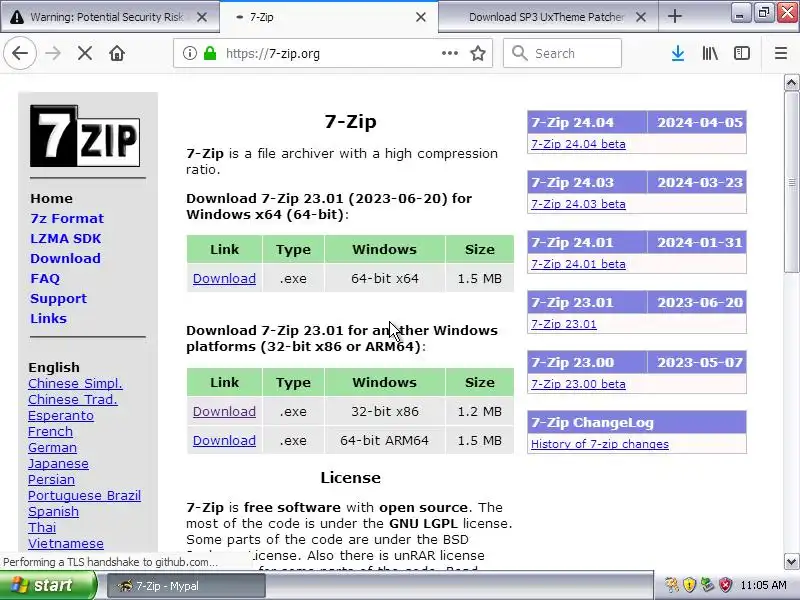Open the Library bookshelf icon

click(x=710, y=53)
